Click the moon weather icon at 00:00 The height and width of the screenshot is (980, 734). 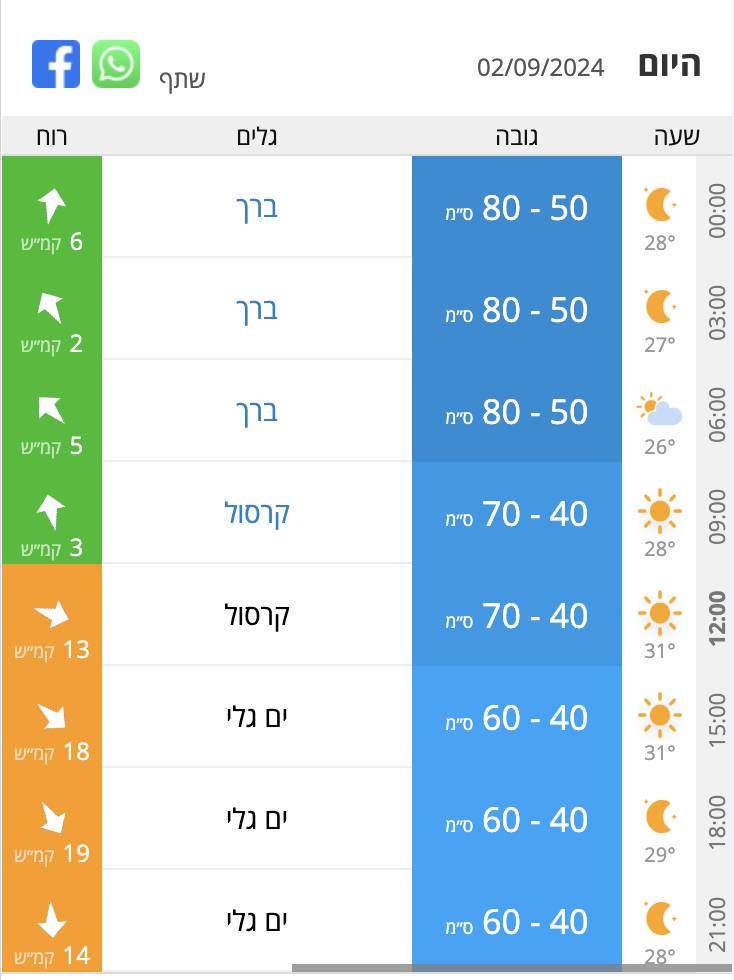click(660, 204)
